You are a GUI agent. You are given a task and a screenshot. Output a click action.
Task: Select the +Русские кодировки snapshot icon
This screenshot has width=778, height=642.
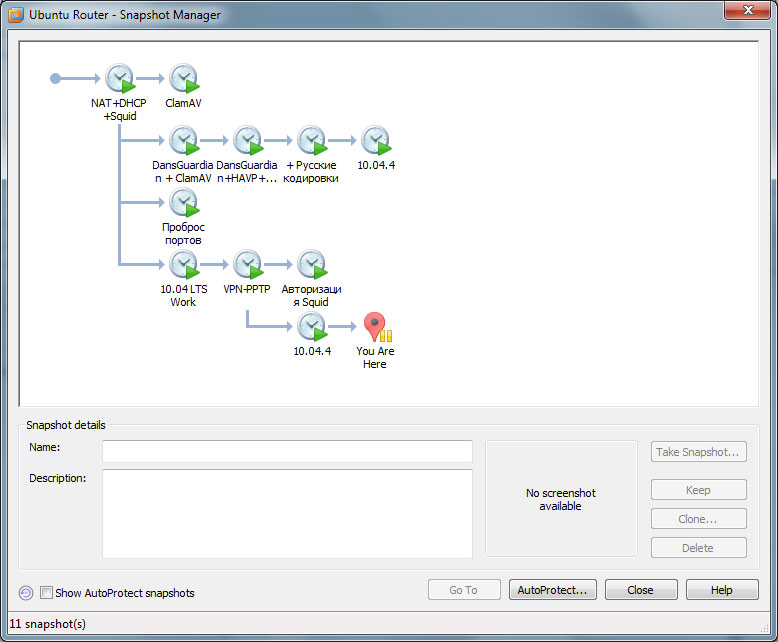(312, 140)
